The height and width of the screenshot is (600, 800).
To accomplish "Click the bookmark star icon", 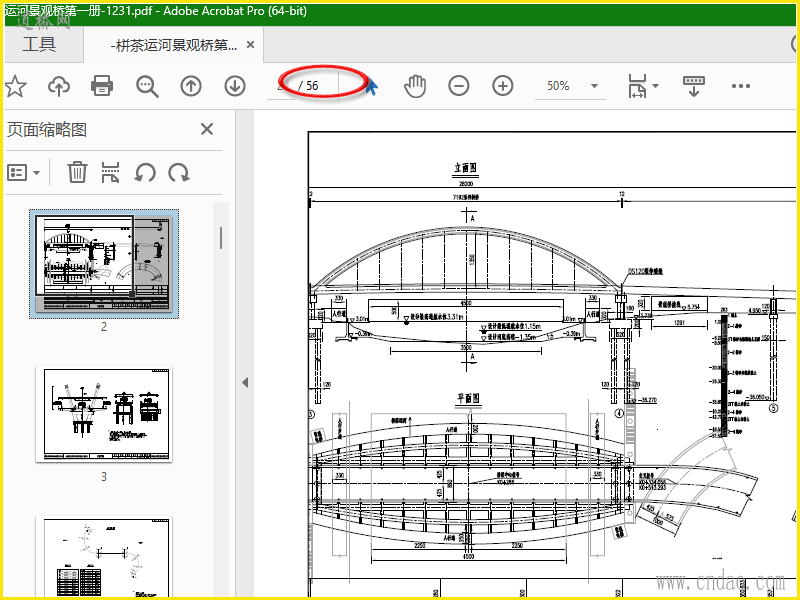I will 15,86.
